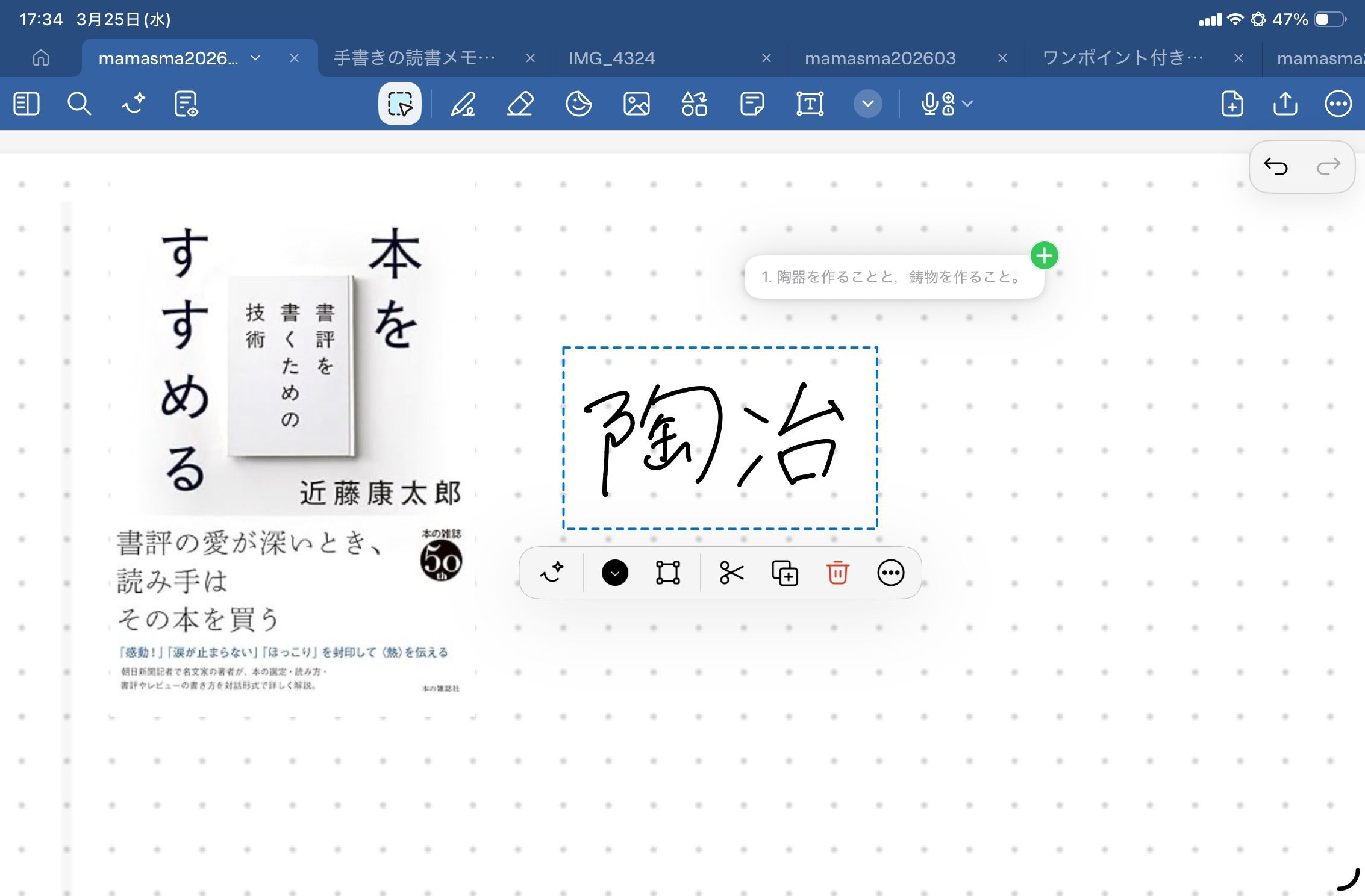This screenshot has height=896, width=1365.
Task: Delete selection using red trash icon
Action: (837, 573)
